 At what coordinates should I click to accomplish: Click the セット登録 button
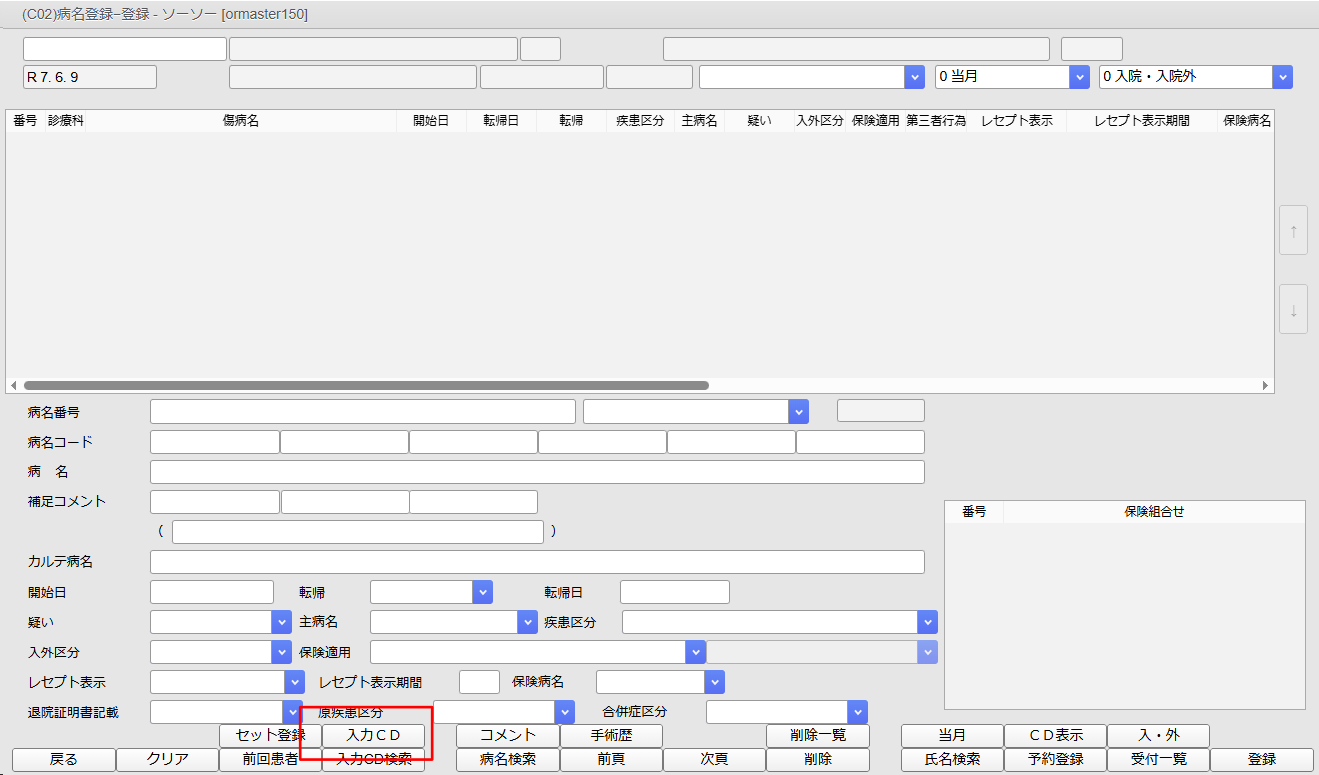[270, 736]
